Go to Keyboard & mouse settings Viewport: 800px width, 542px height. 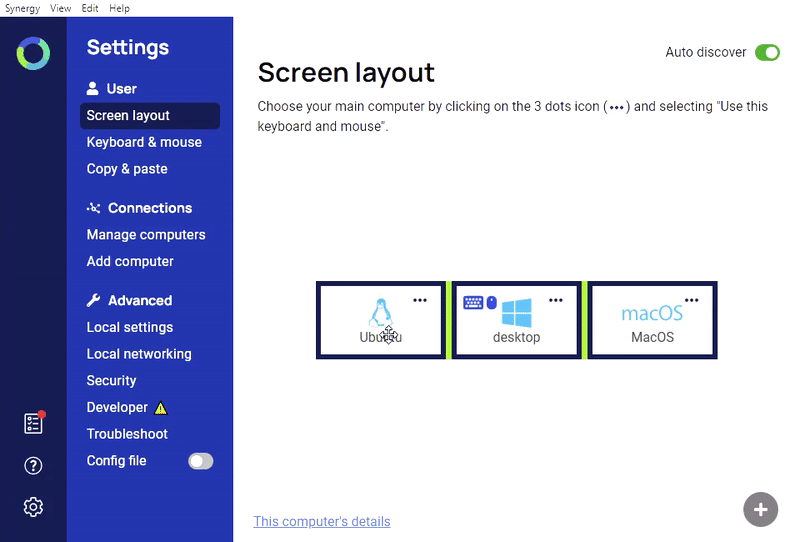tap(144, 142)
